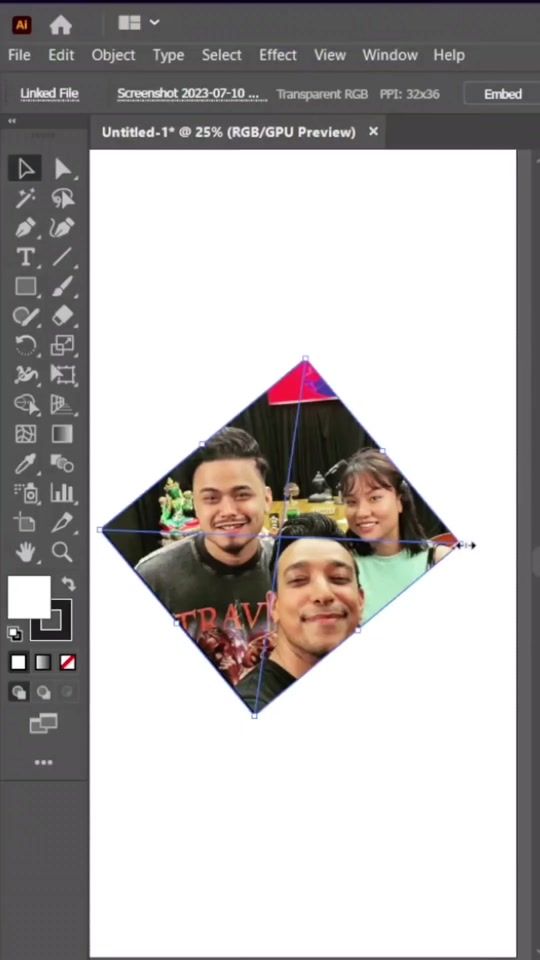Set paint type to Color
The image size is (540, 960).
click(x=19, y=662)
